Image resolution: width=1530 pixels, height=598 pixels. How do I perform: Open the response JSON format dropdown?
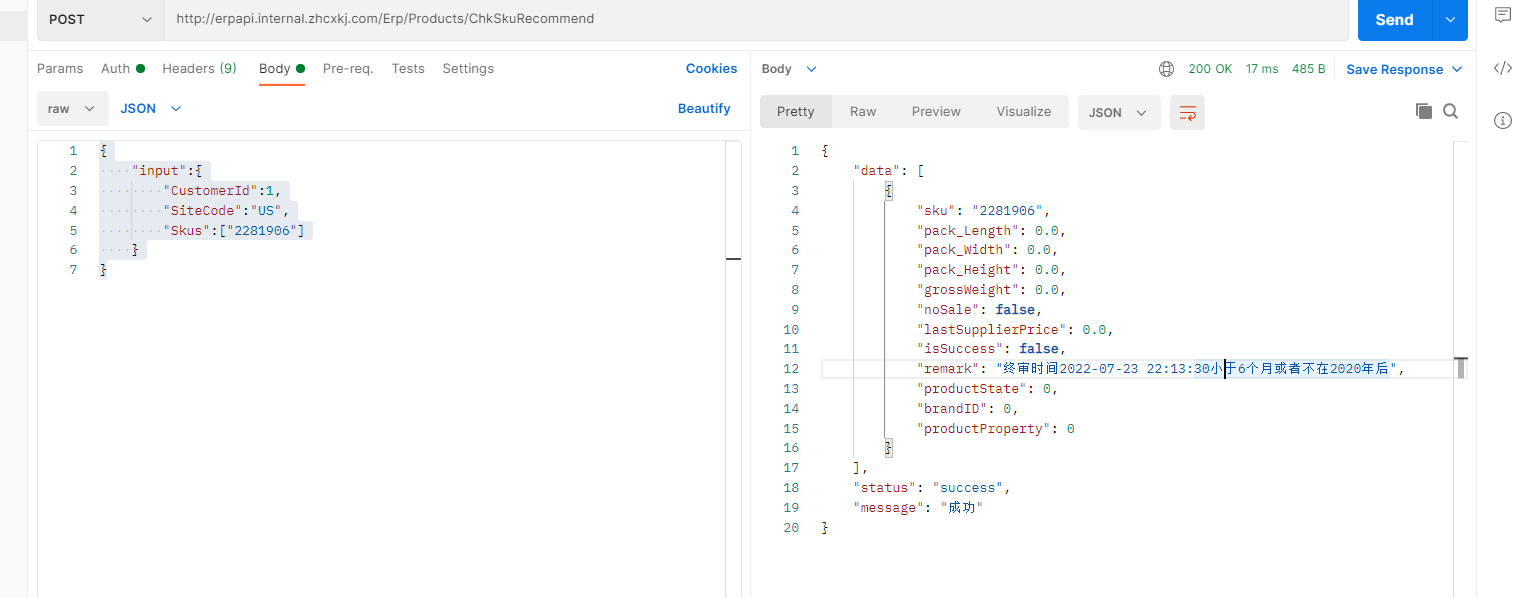(1119, 112)
